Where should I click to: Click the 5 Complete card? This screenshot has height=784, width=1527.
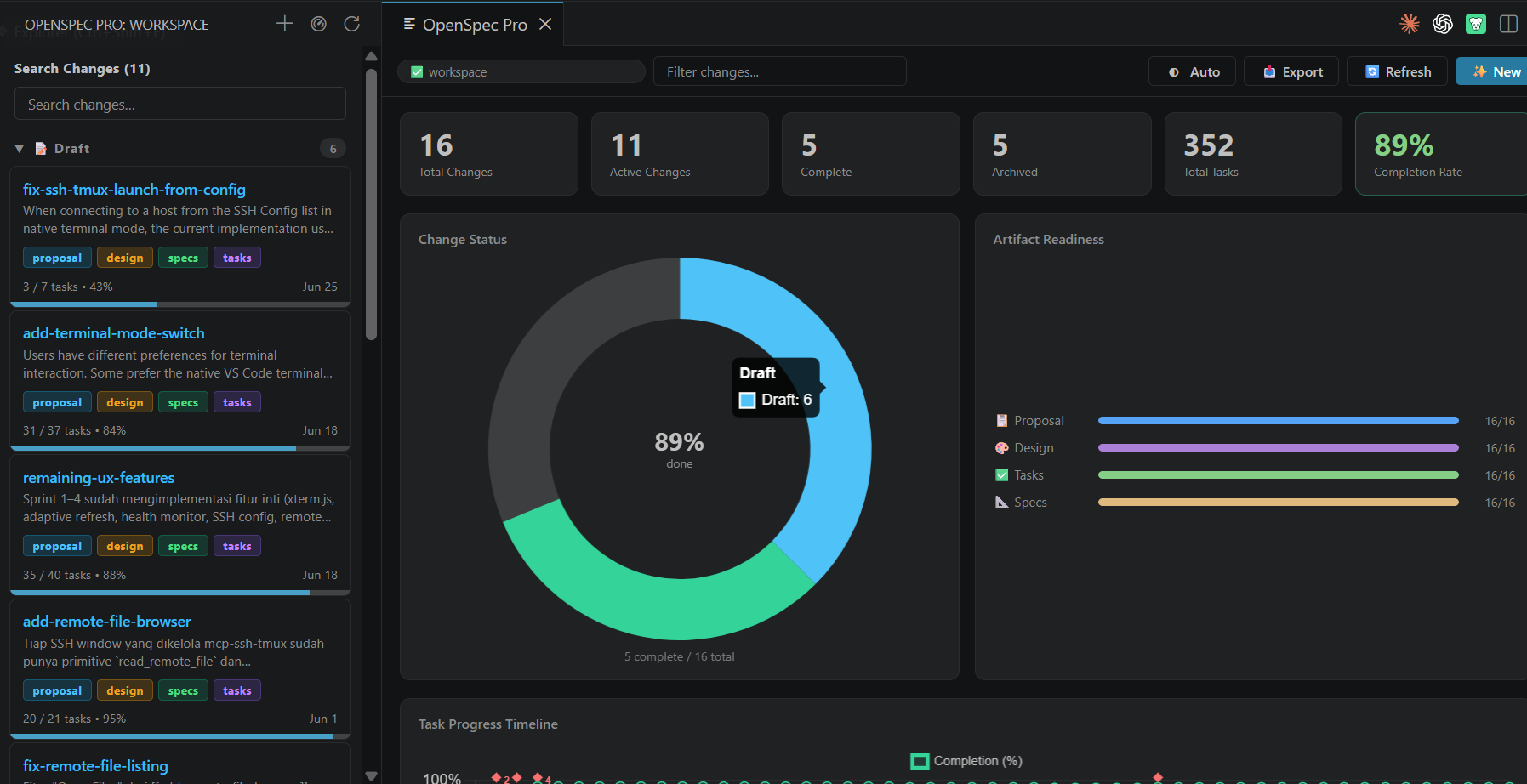click(x=871, y=154)
